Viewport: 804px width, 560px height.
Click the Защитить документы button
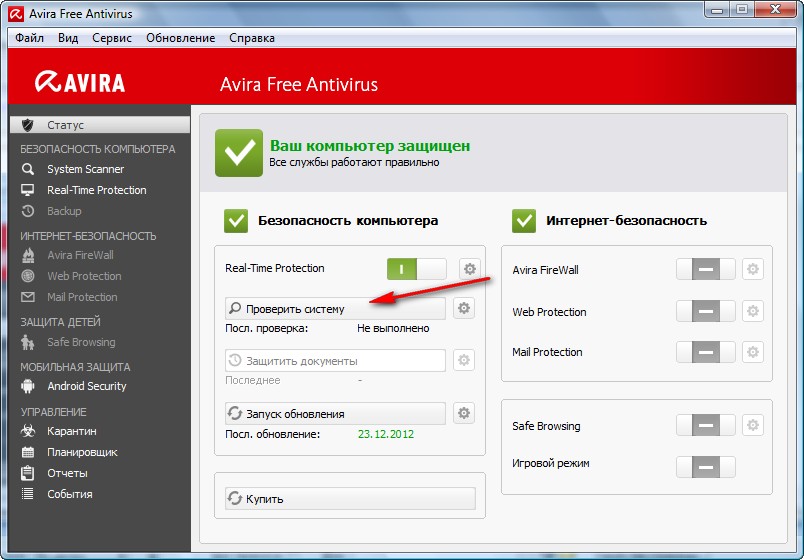click(335, 361)
